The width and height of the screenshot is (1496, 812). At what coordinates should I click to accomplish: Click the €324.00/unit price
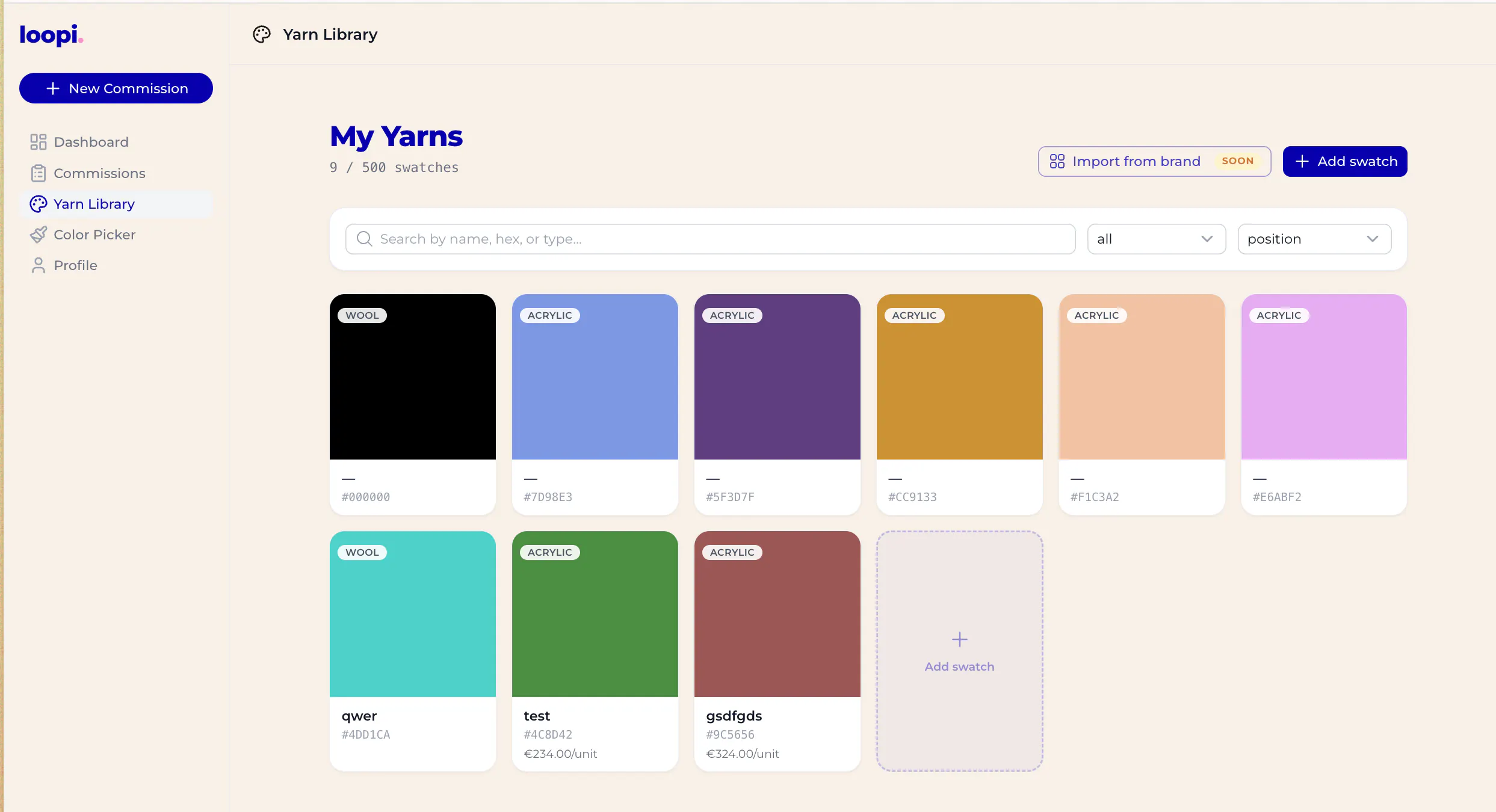[x=743, y=754]
